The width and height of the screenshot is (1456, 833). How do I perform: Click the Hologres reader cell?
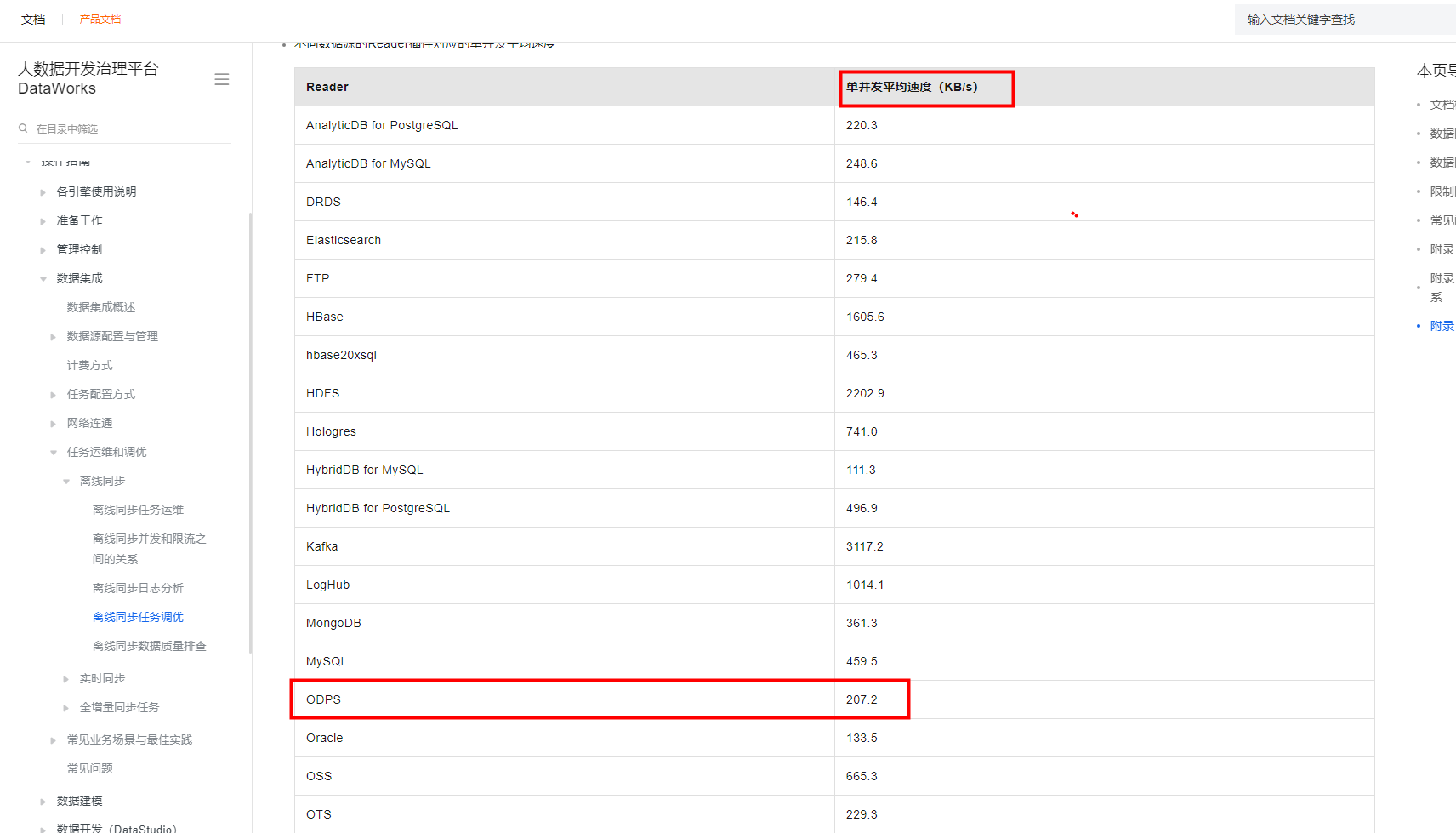point(565,431)
